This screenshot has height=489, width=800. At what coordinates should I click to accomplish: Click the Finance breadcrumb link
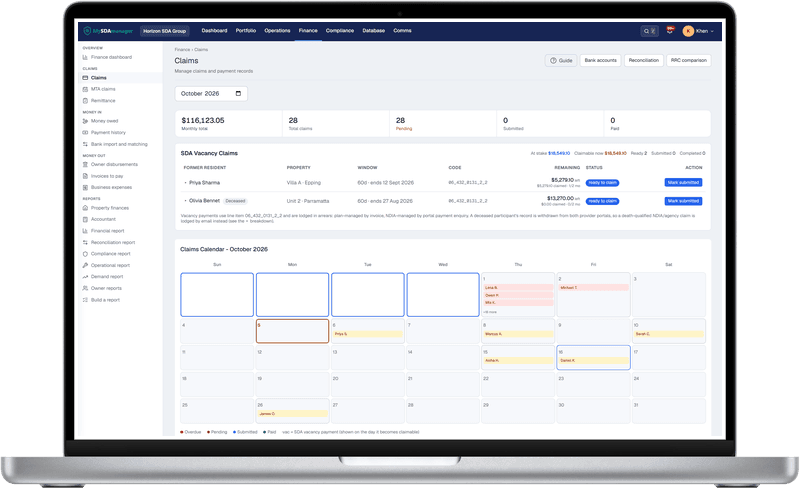click(182, 50)
